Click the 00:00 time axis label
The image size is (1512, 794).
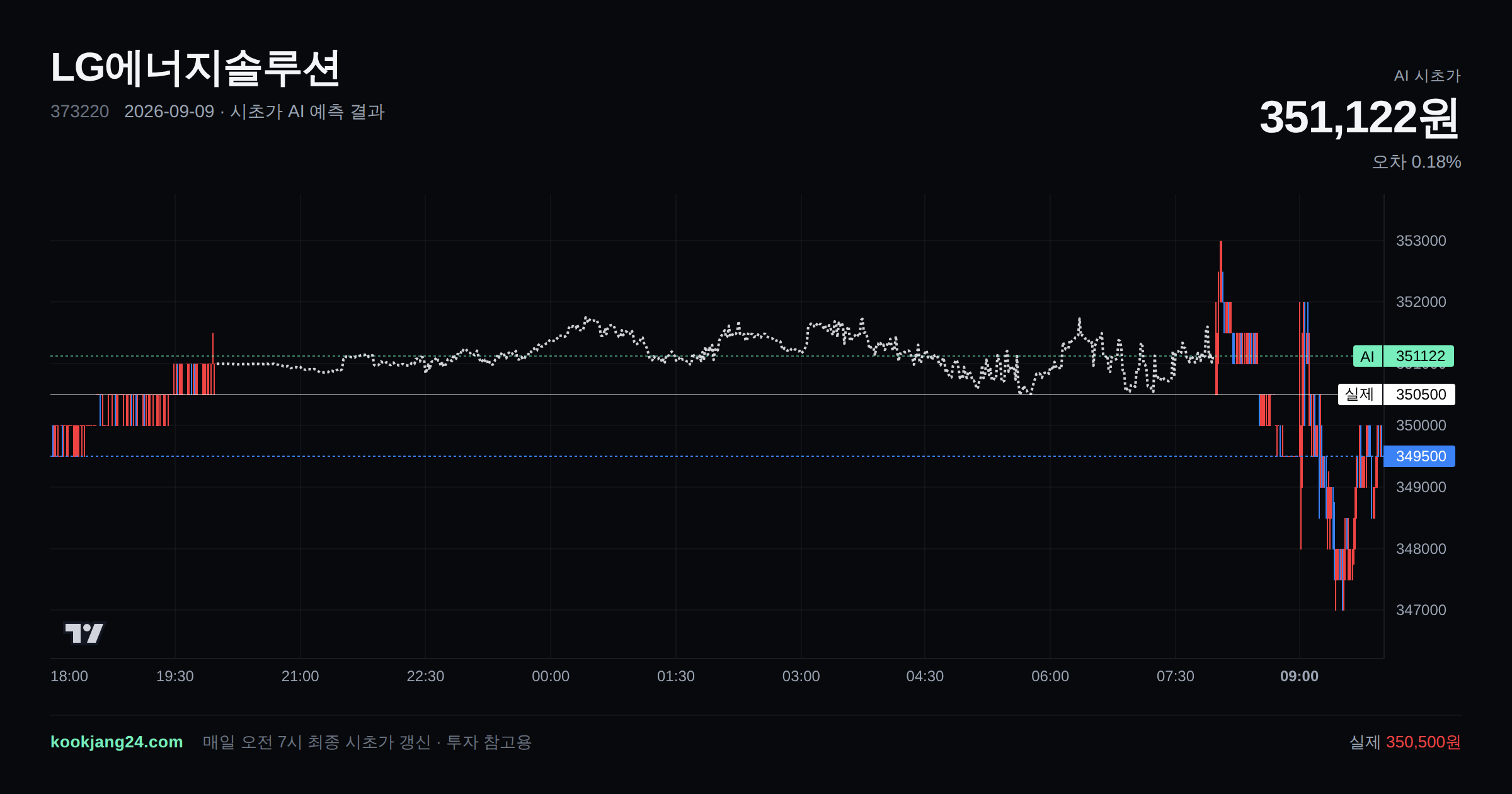click(551, 676)
